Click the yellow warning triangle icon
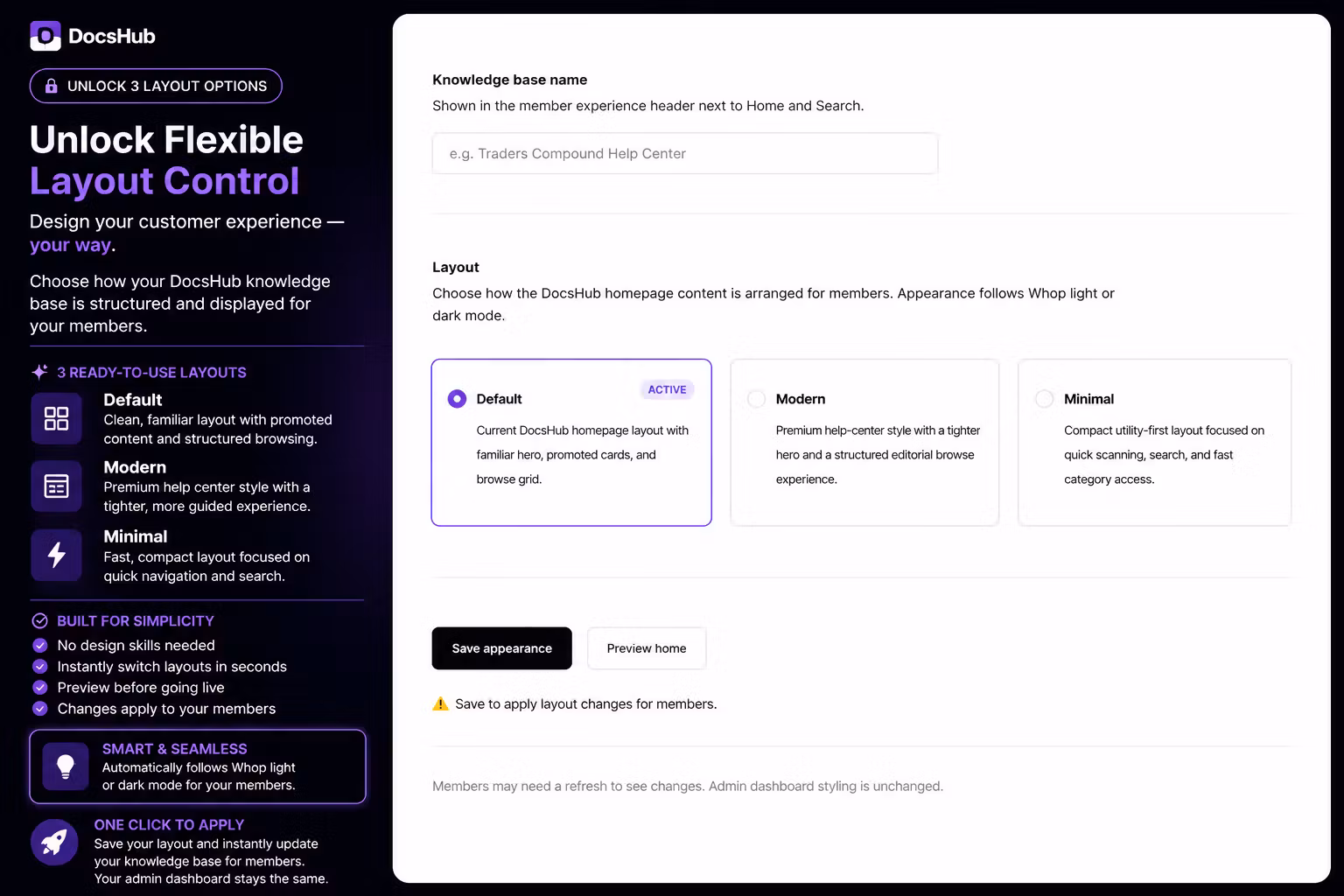This screenshot has height=896, width=1344. 440,703
